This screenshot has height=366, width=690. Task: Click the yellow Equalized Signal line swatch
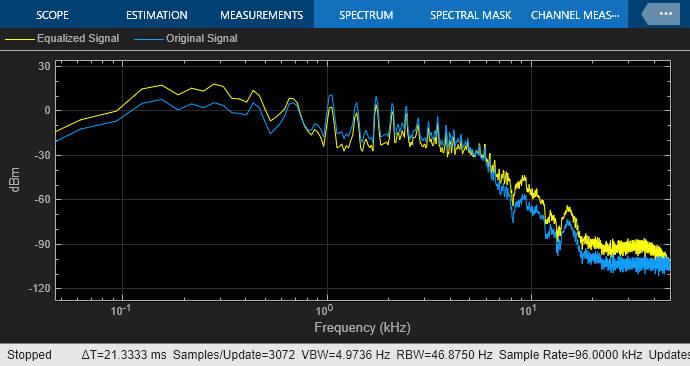19,40
